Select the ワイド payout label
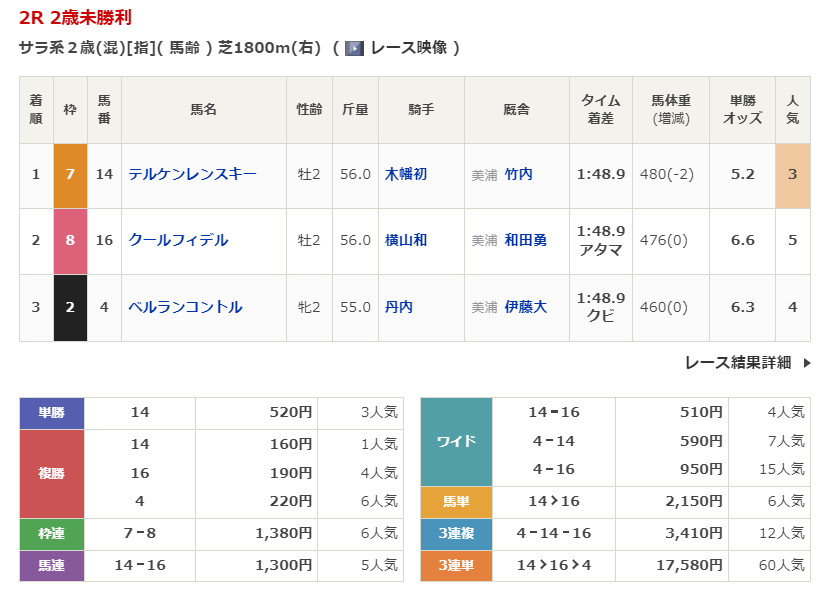This screenshot has height=593, width=824. point(456,441)
